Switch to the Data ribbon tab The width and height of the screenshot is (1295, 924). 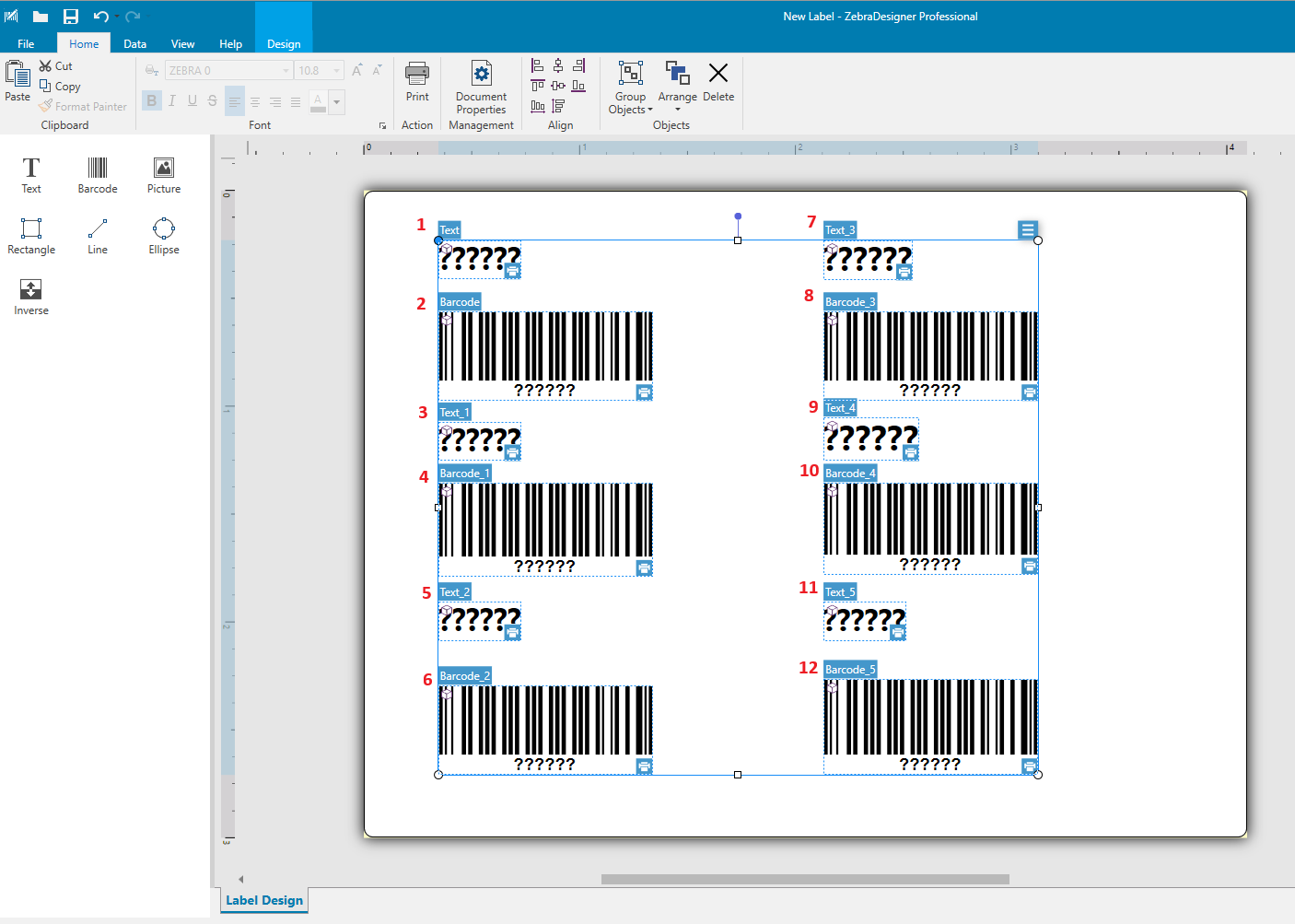point(134,43)
